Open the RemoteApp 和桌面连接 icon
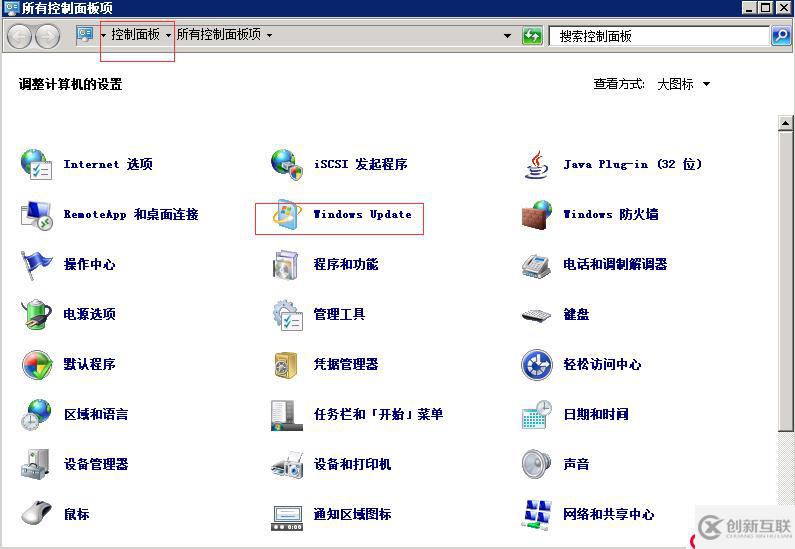This screenshot has height=549, width=795. pyautogui.click(x=36, y=214)
